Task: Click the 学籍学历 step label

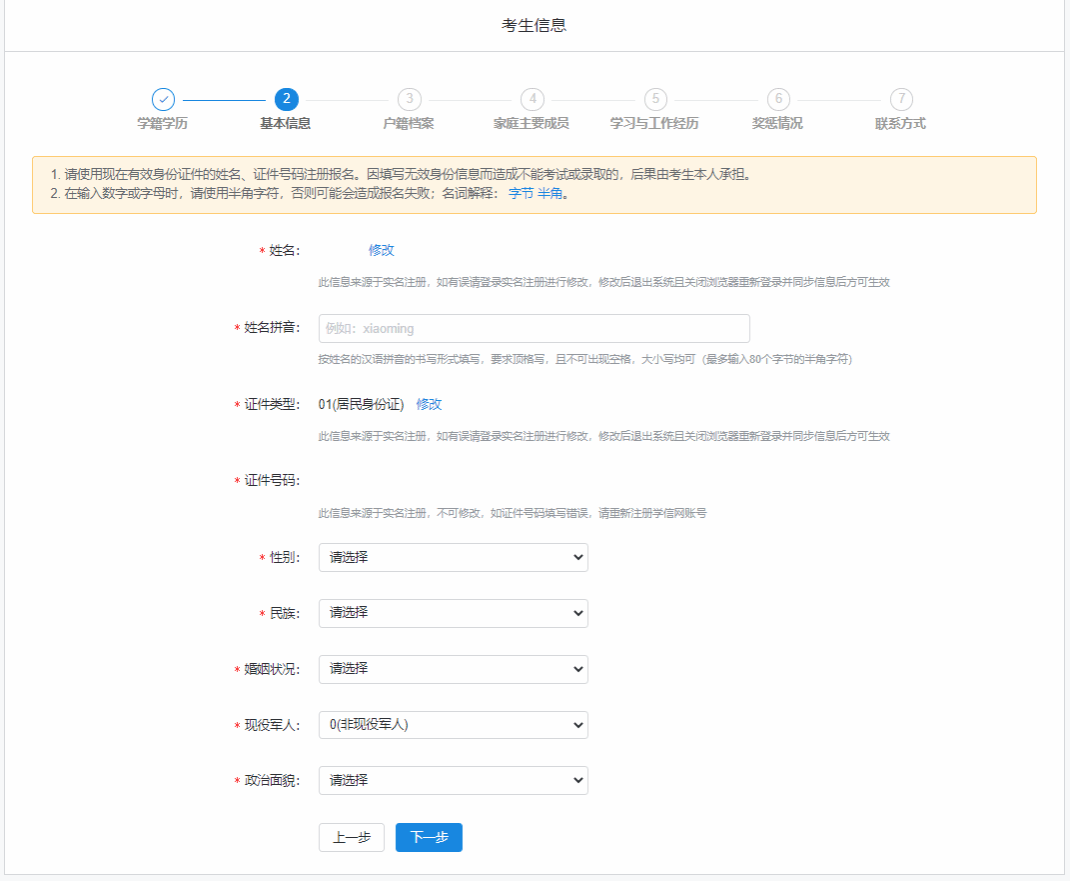Action: [163, 124]
